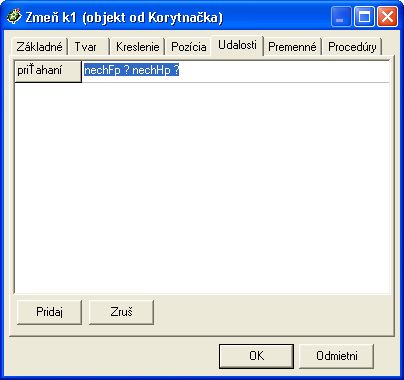Viewport: 404px width, 380px height.
Task: Click the Zruš button
Action: tap(121, 312)
